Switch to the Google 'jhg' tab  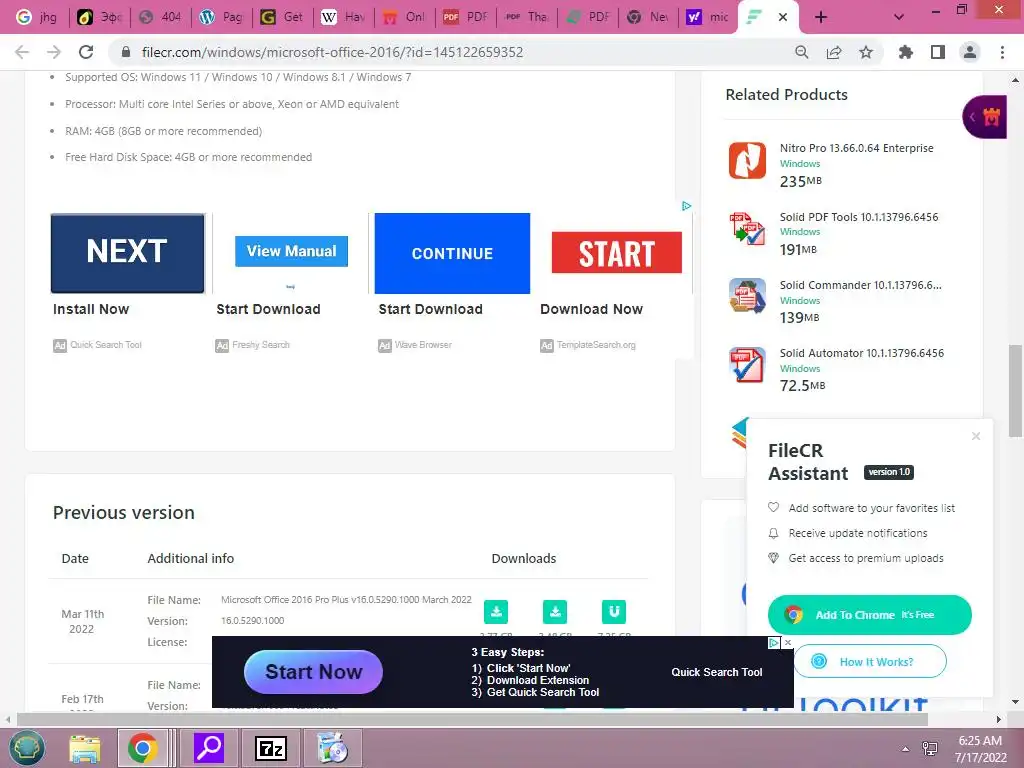pyautogui.click(x=37, y=17)
